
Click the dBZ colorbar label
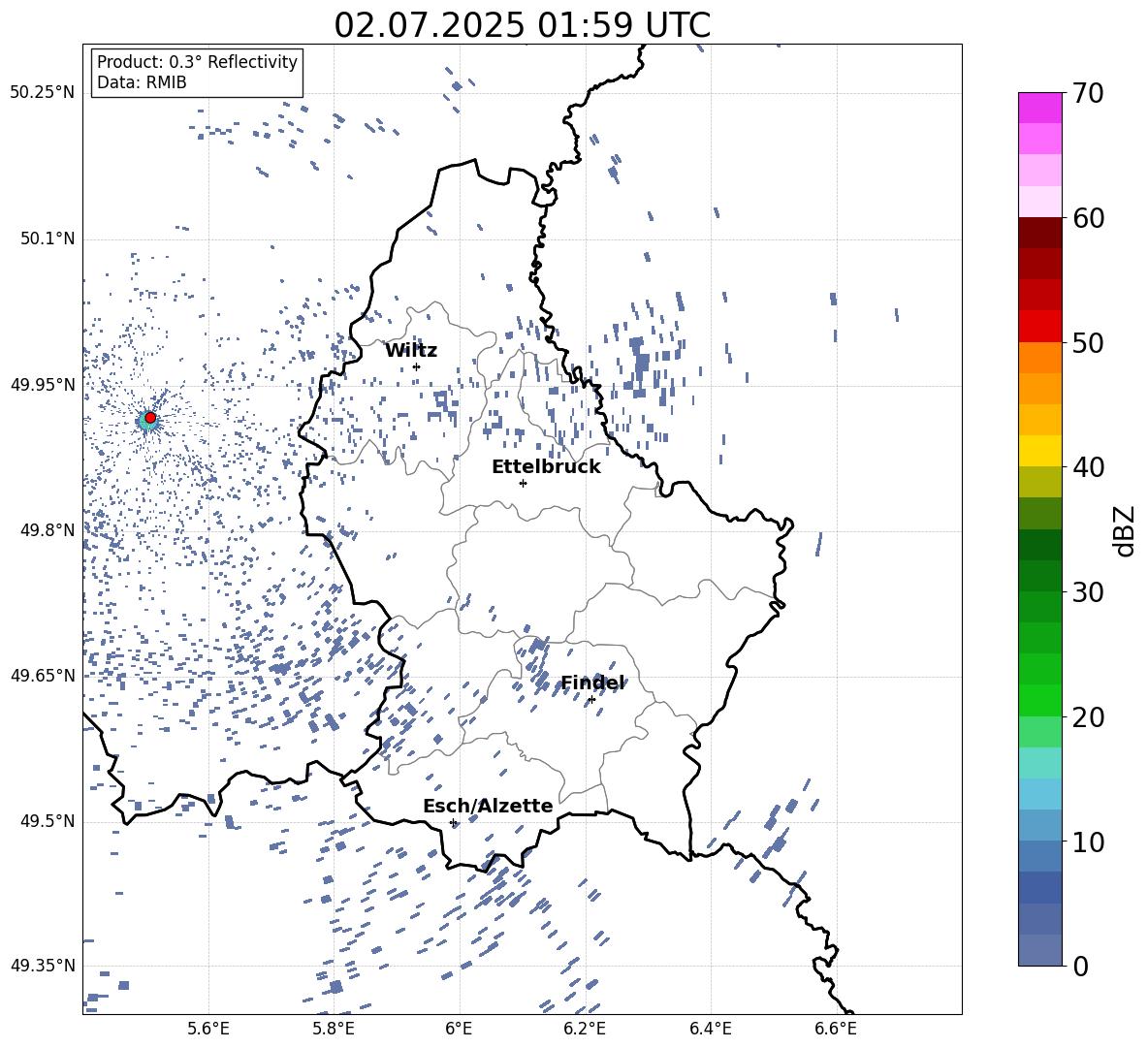1126,530
